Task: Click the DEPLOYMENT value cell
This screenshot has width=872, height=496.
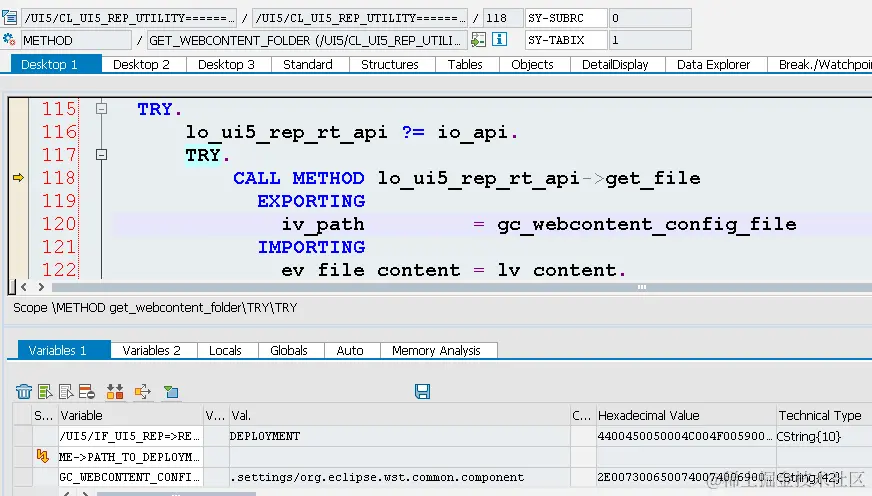Action: click(x=399, y=436)
